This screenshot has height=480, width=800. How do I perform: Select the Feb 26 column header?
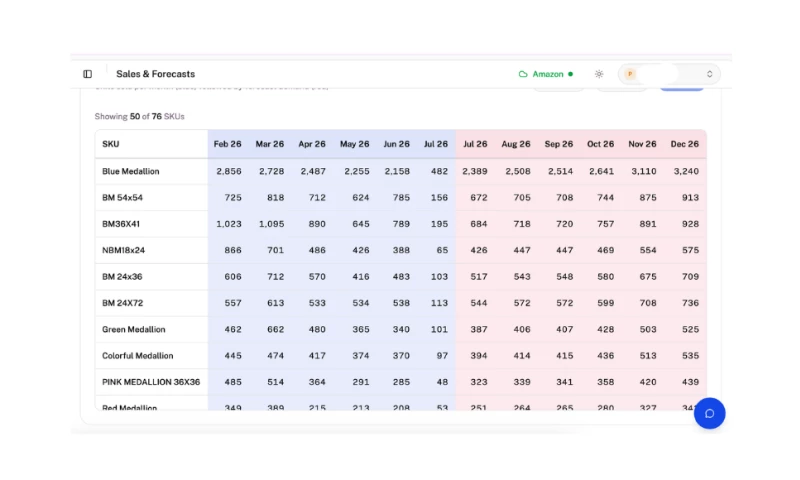pos(228,144)
